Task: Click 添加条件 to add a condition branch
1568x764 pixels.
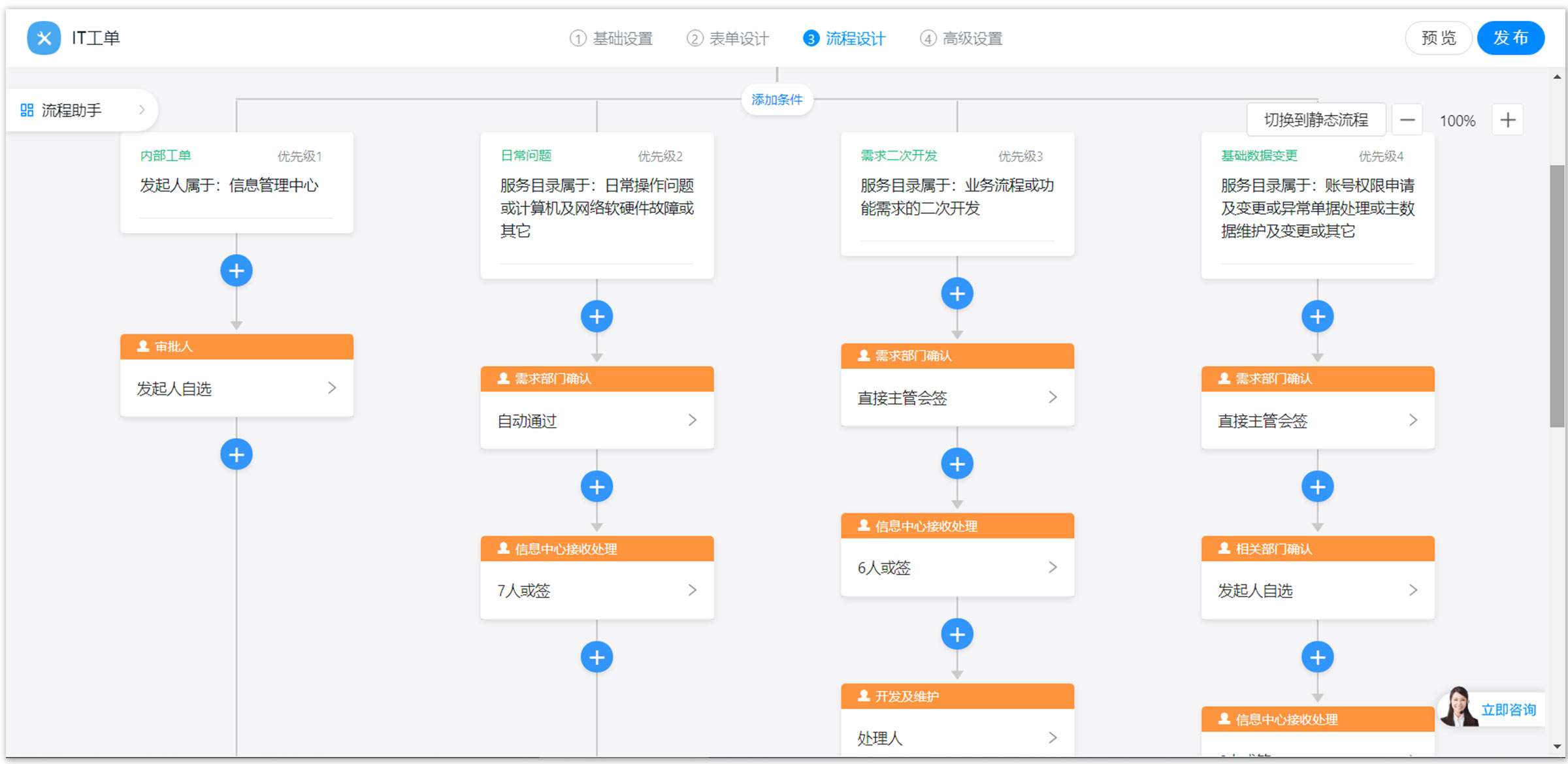Action: pos(777,99)
